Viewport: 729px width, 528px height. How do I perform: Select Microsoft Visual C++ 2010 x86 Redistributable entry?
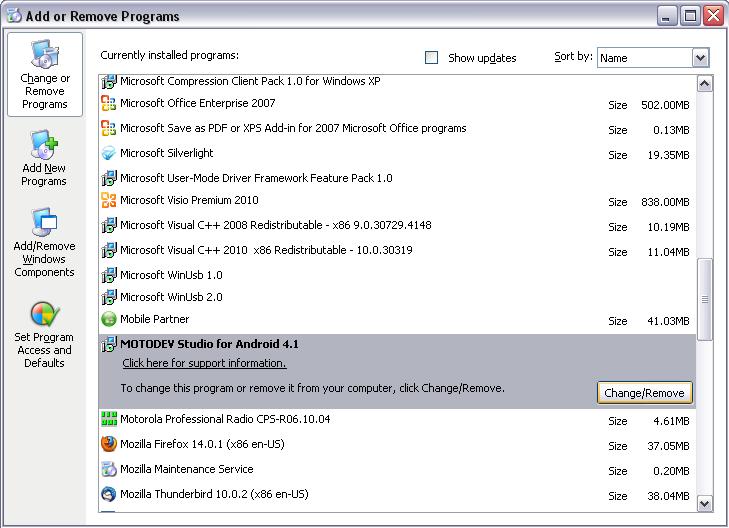(x=398, y=251)
